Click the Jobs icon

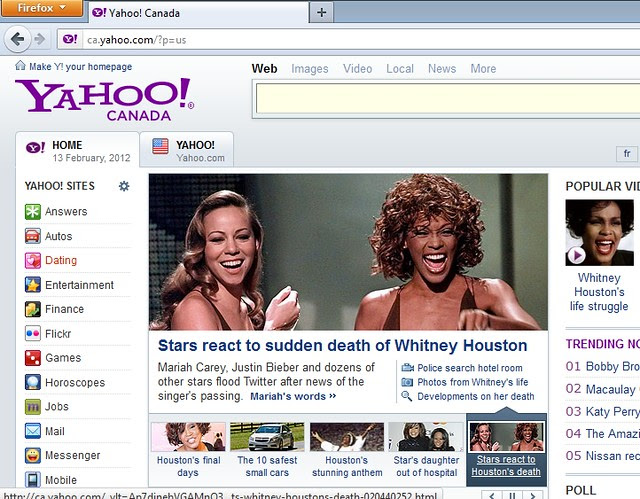tap(33, 407)
